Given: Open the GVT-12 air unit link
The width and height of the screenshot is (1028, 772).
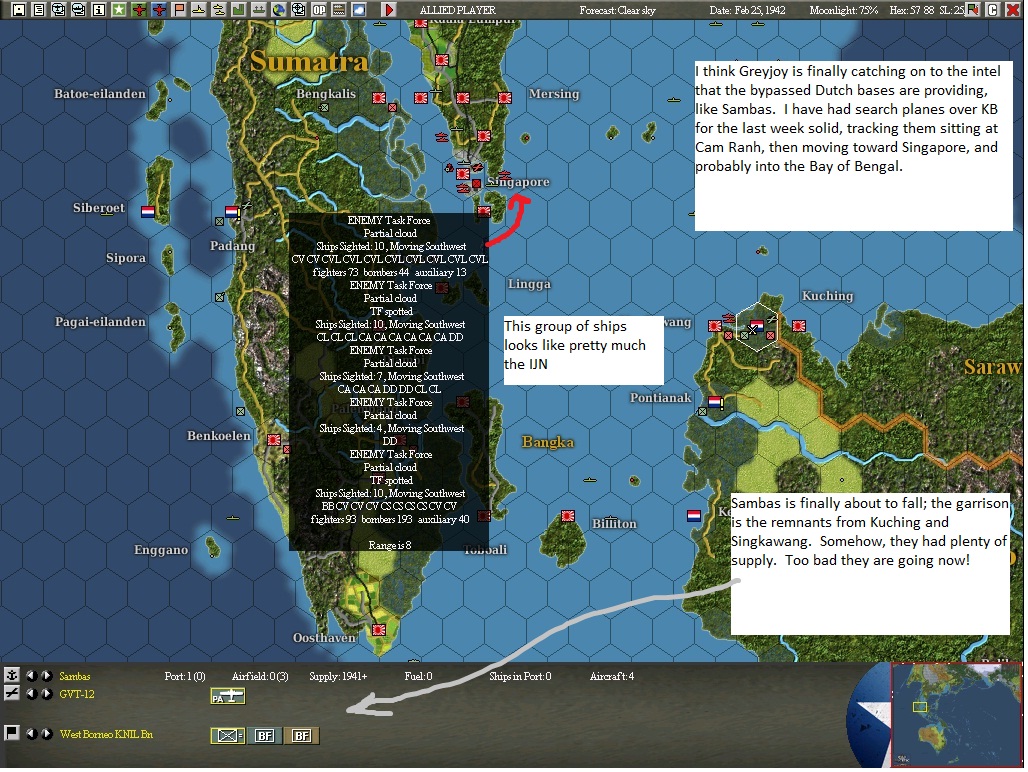Looking at the screenshot, I should click(x=77, y=694).
